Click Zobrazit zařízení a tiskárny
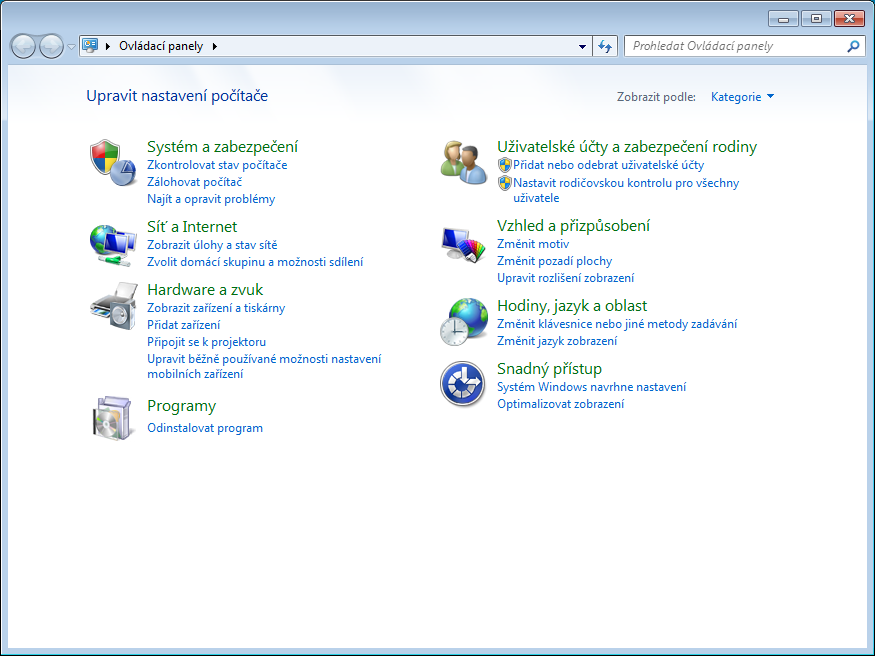Viewport: 875px width, 656px height. [216, 308]
